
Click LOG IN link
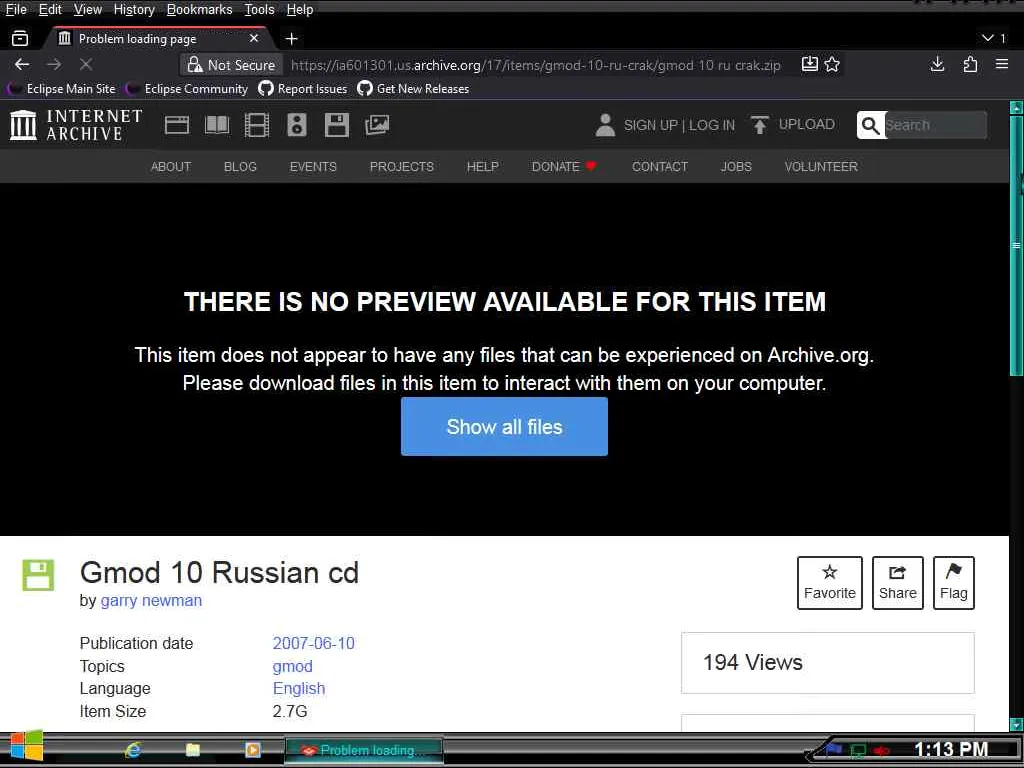(712, 125)
